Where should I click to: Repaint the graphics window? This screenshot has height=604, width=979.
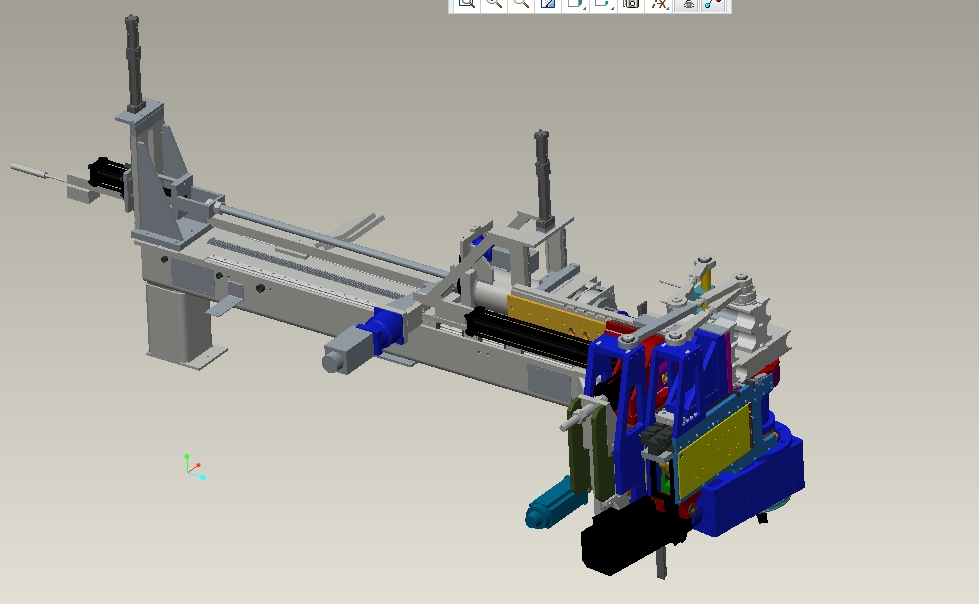548,3
